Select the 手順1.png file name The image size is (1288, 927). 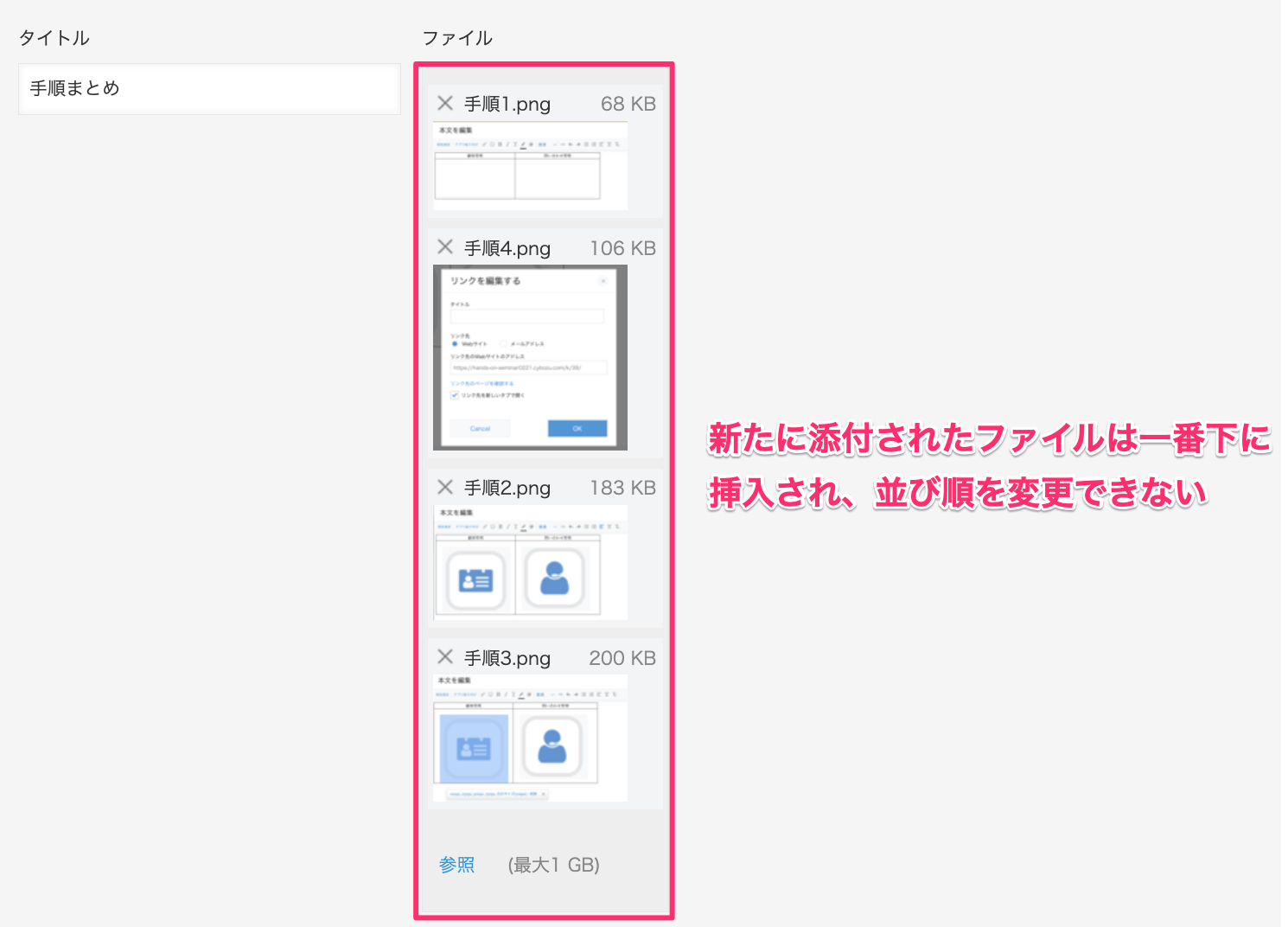(x=507, y=105)
